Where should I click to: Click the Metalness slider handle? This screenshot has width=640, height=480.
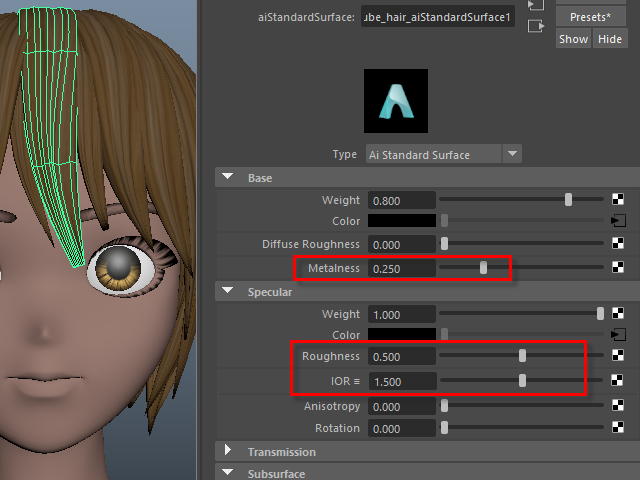pos(483,268)
